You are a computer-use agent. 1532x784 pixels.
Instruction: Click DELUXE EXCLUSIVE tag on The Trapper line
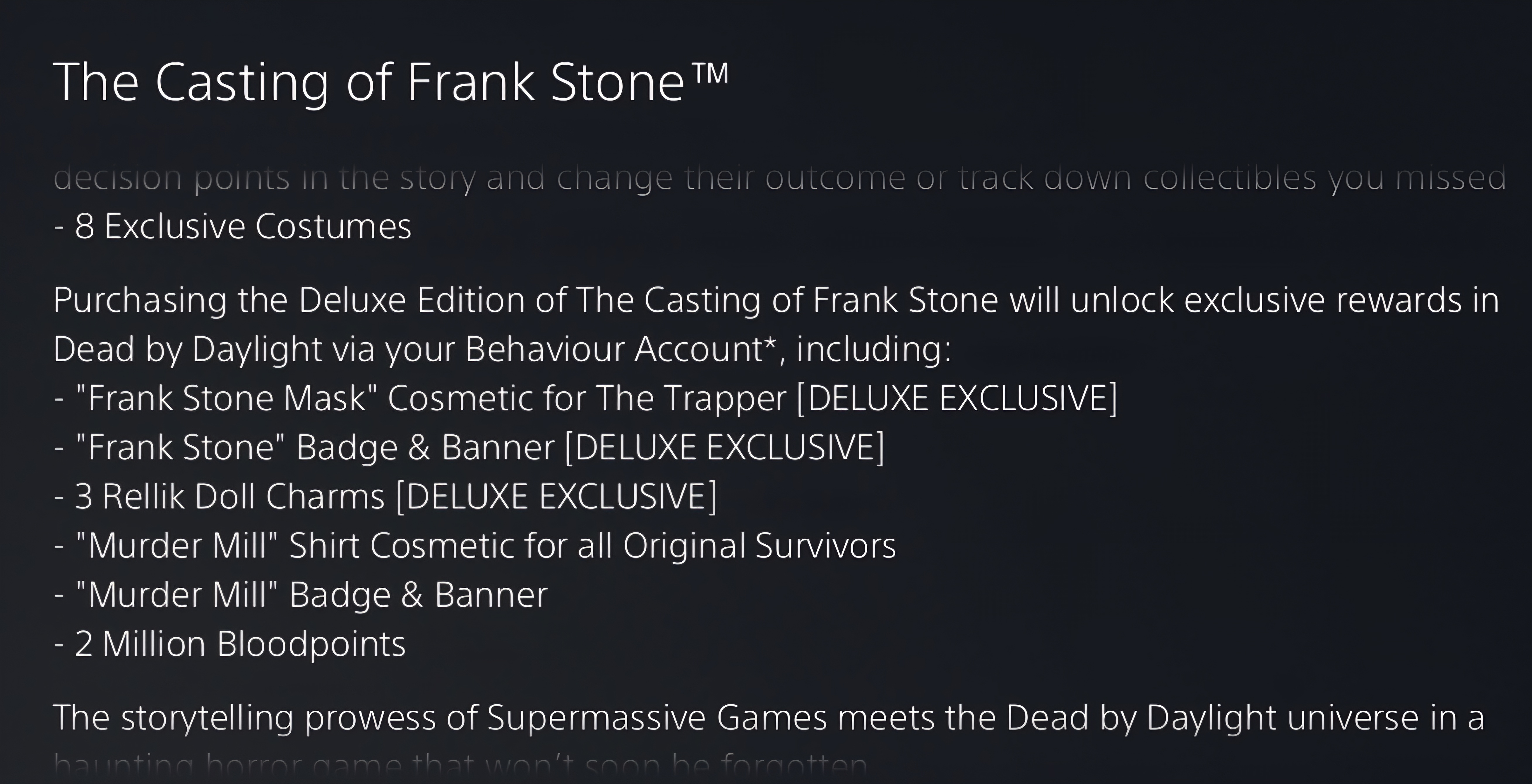957,398
